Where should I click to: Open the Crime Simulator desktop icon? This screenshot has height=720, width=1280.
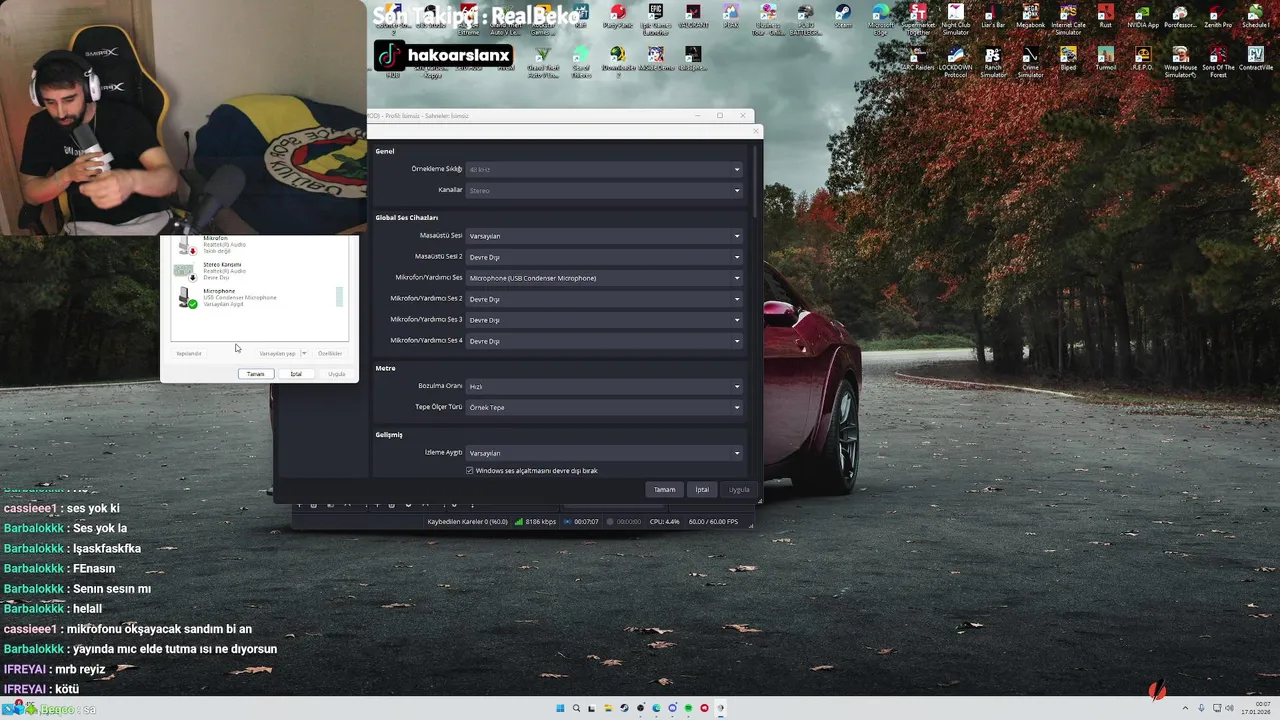(1030, 62)
